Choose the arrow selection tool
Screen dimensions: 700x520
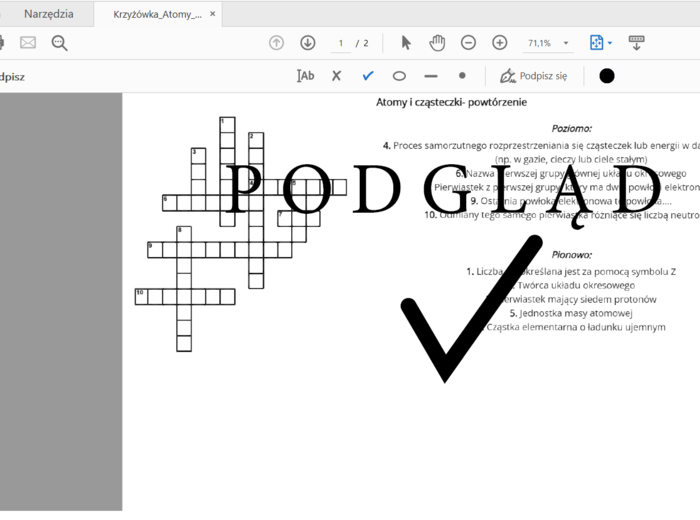tap(406, 42)
